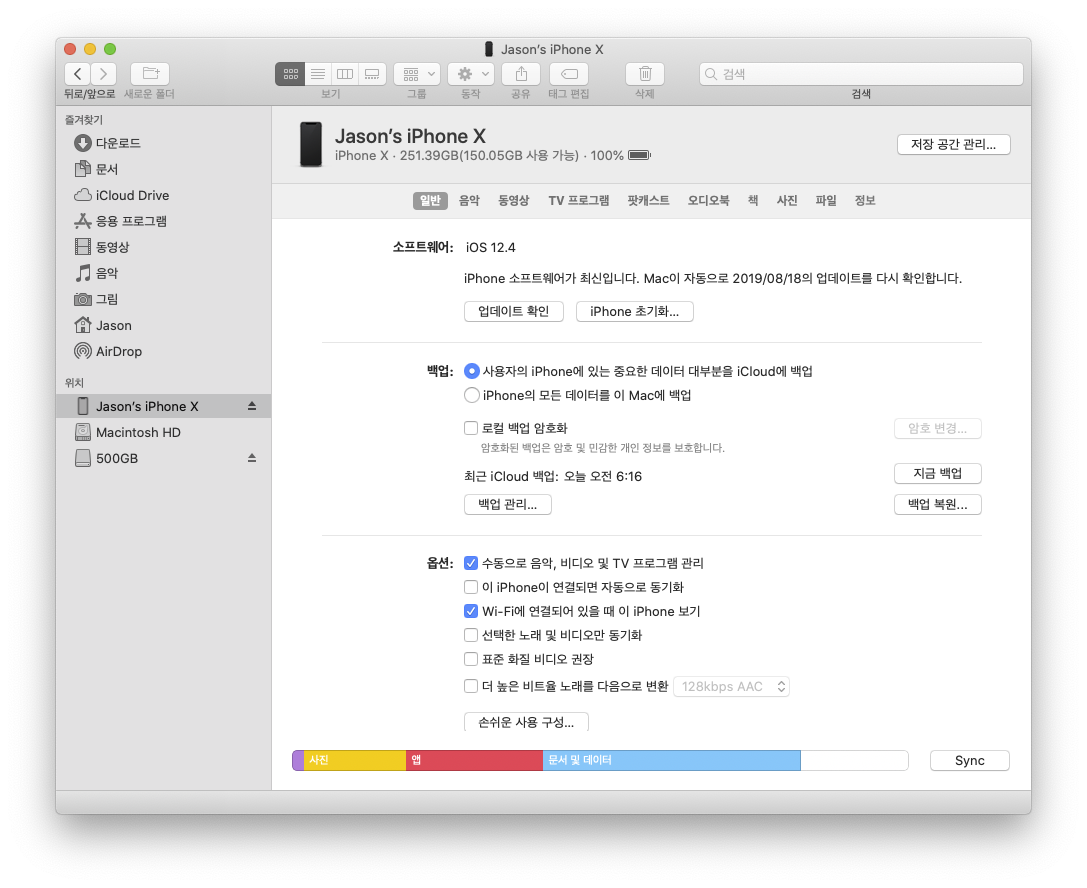Open the 128kbps AAC bitrate dropdown

[731, 686]
